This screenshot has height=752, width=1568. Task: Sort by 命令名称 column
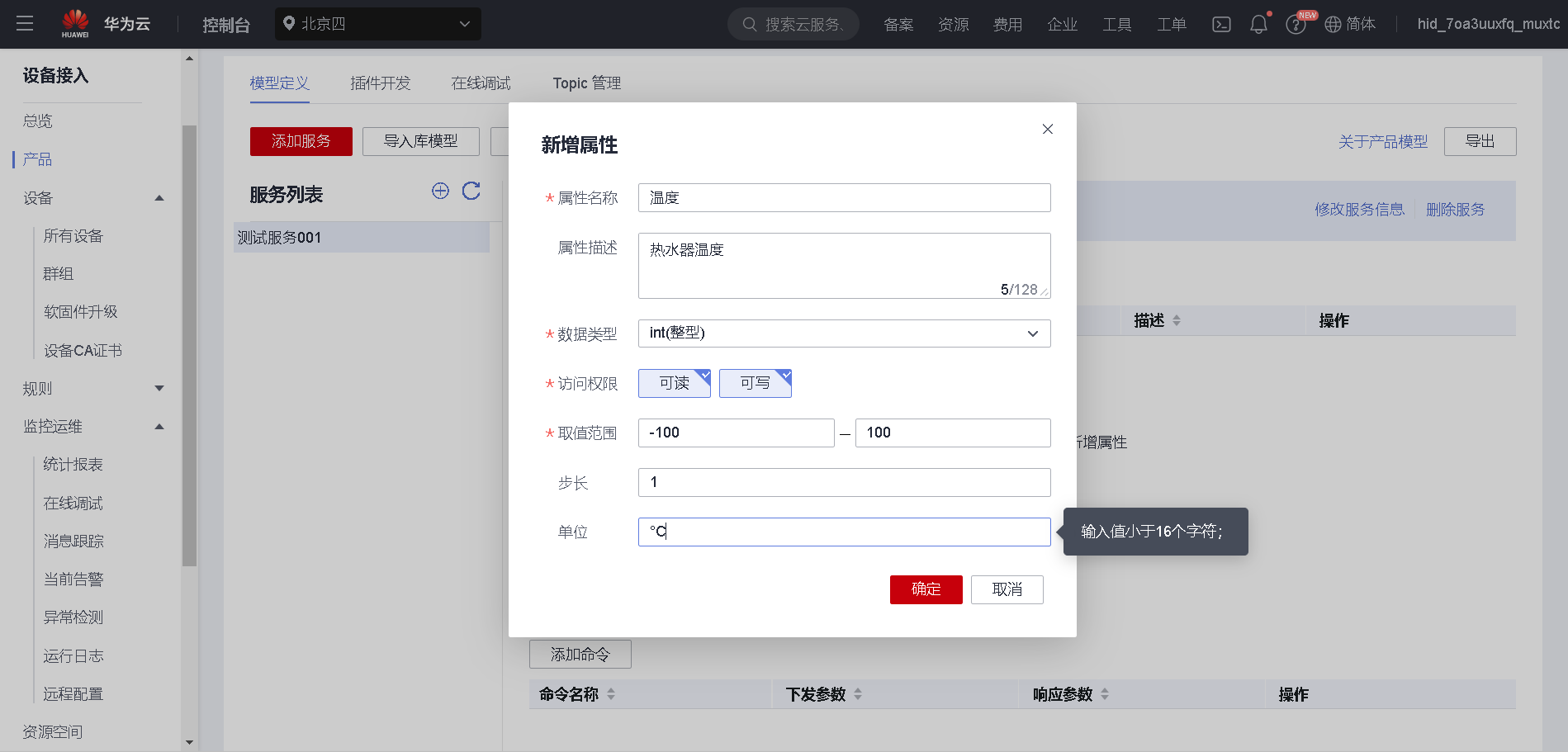[611, 694]
